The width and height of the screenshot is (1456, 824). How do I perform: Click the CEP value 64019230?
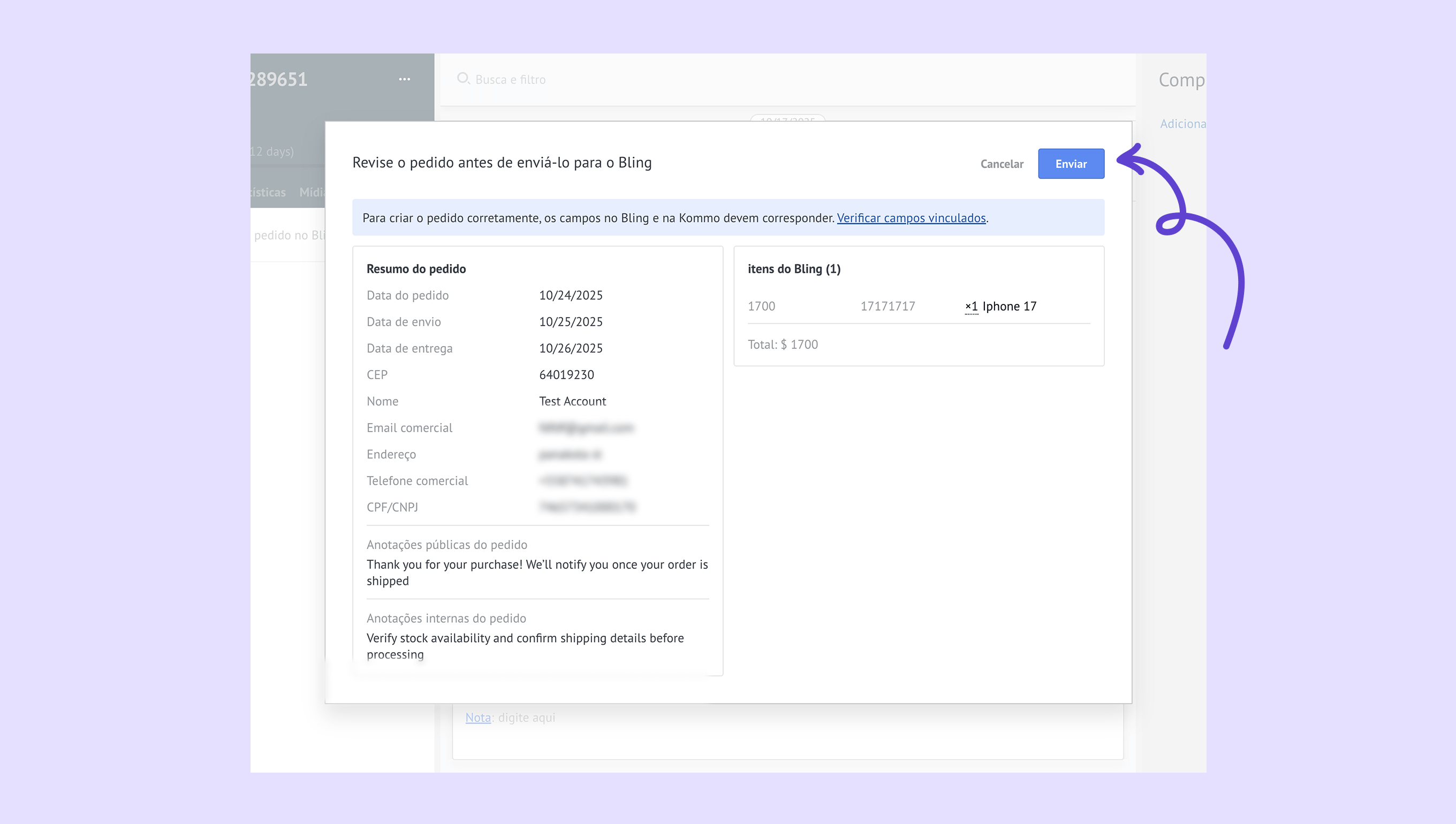pyautogui.click(x=566, y=375)
